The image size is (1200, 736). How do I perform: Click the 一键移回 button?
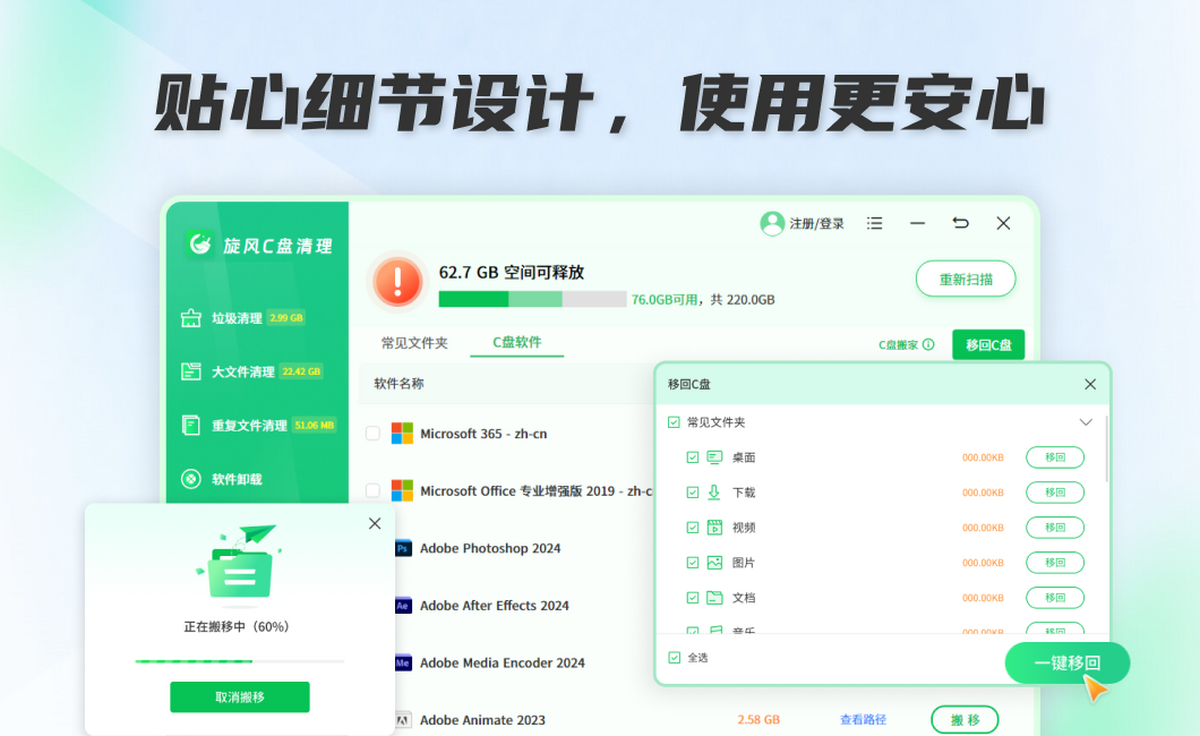1067,662
